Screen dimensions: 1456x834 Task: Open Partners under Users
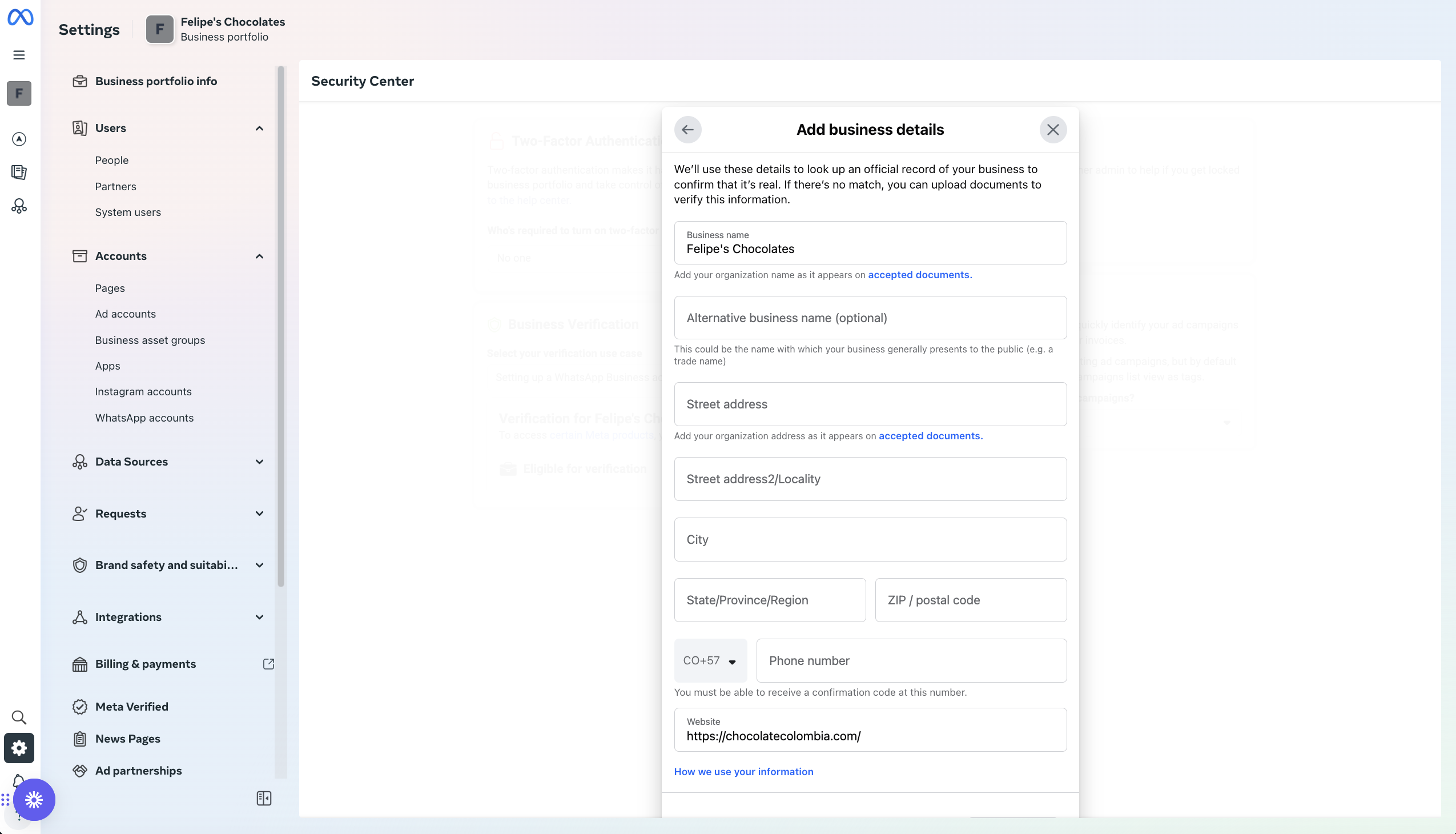[x=116, y=187]
